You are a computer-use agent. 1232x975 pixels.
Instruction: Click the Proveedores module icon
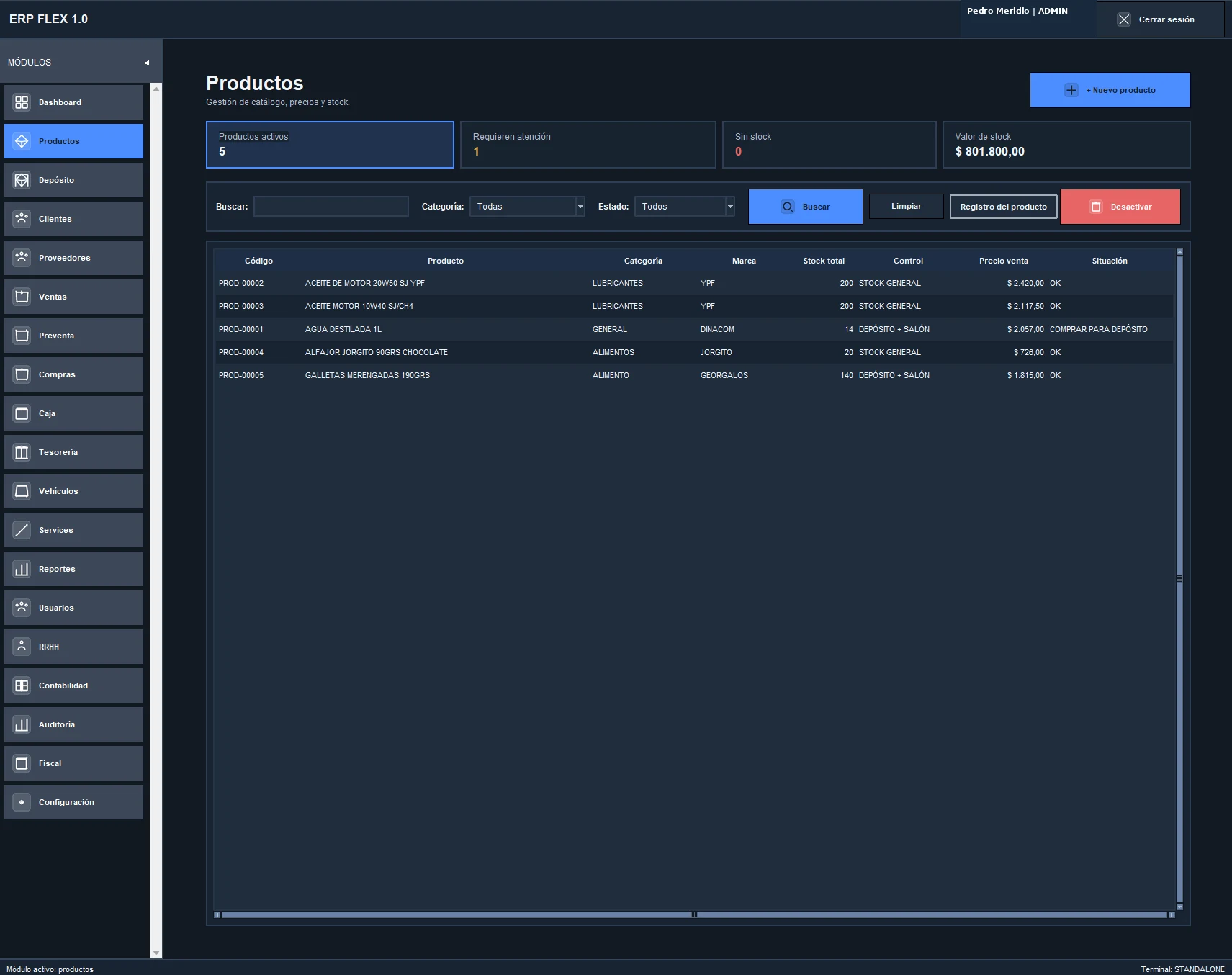click(22, 258)
